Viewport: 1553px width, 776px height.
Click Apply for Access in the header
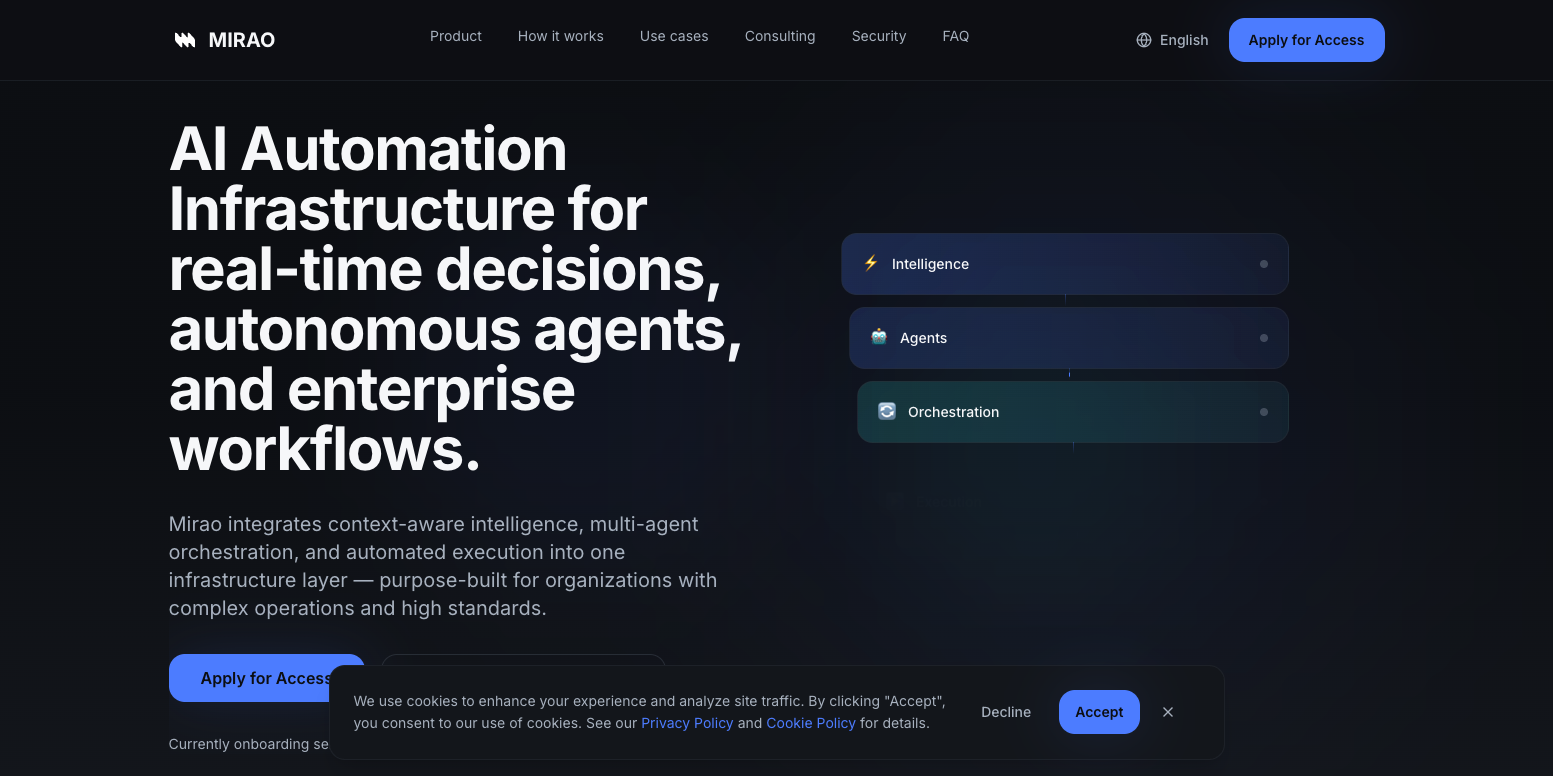pos(1307,40)
